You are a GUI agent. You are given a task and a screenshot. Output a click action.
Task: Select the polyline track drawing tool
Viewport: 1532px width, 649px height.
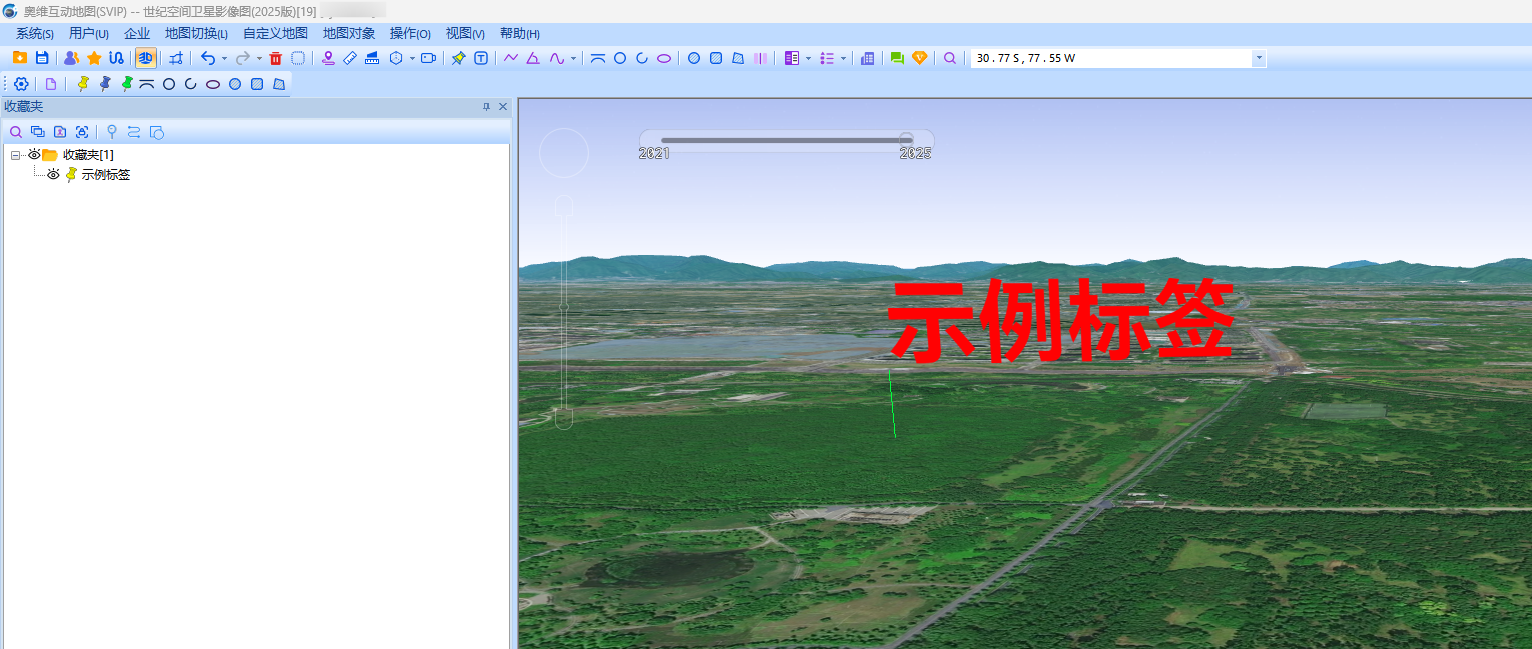pos(511,58)
